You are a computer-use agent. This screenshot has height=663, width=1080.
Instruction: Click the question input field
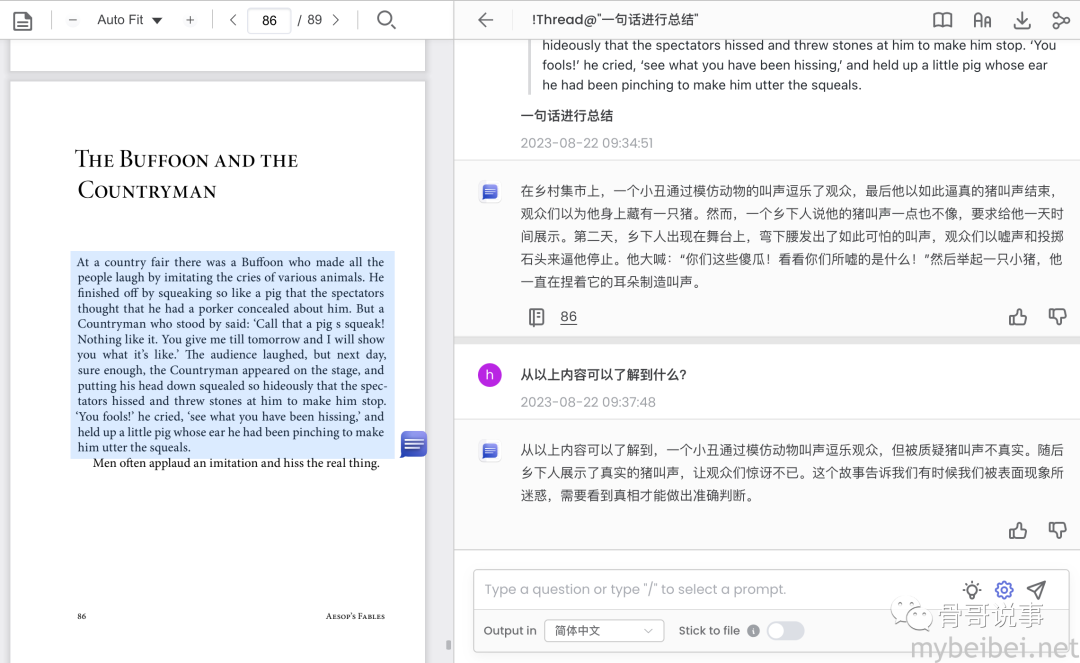[716, 589]
